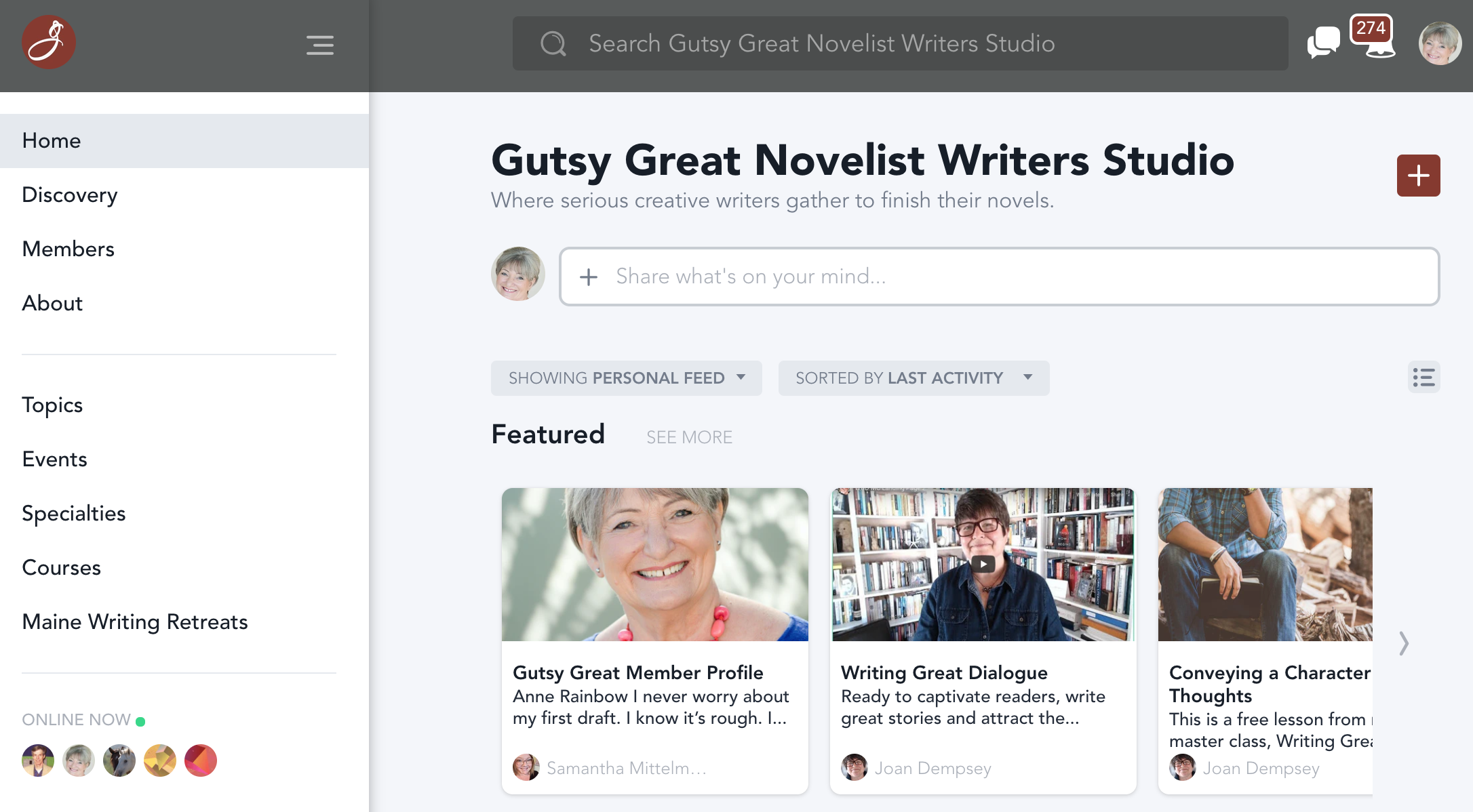This screenshot has height=812, width=1473.
Task: Click Gutsy Great Novelist Writers Studio heading
Action: tap(863, 161)
